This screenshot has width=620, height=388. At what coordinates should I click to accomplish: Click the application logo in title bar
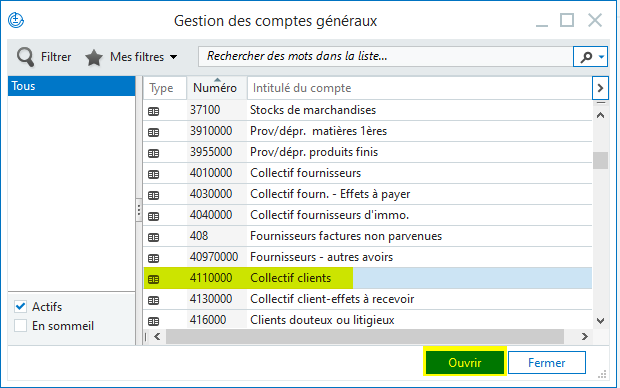click(x=16, y=20)
